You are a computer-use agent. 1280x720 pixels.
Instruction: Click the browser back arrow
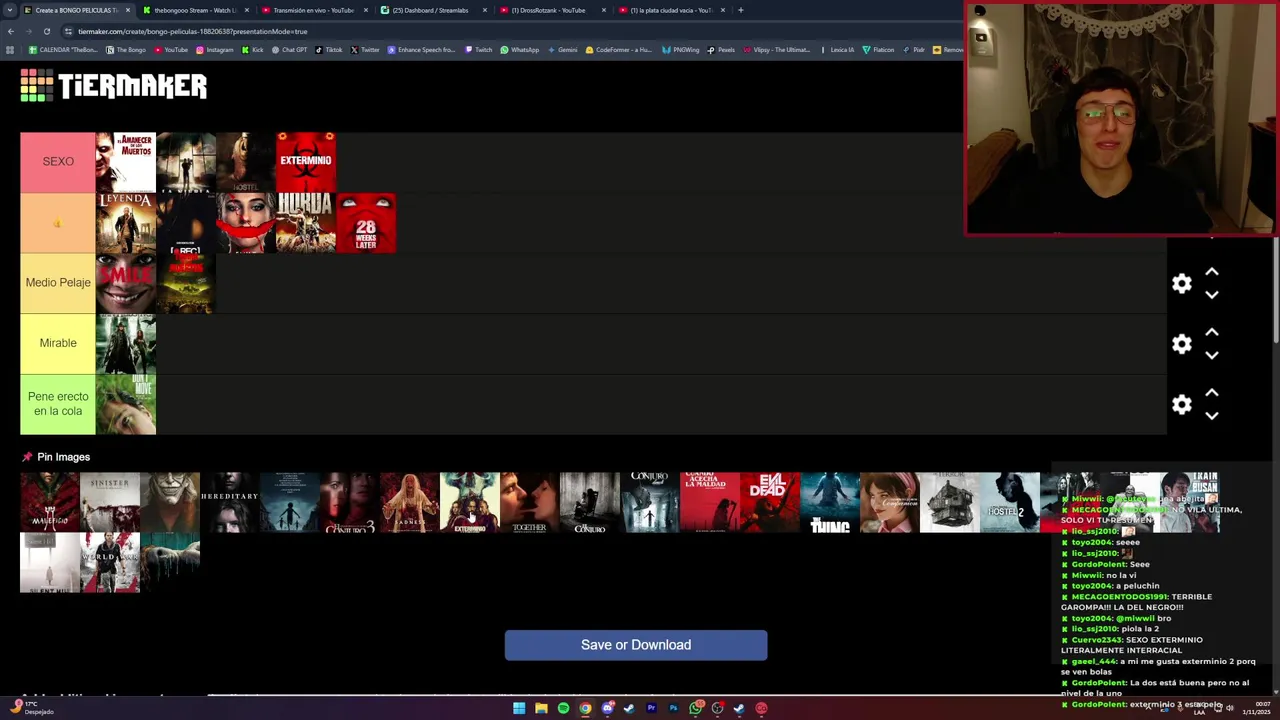click(11, 31)
